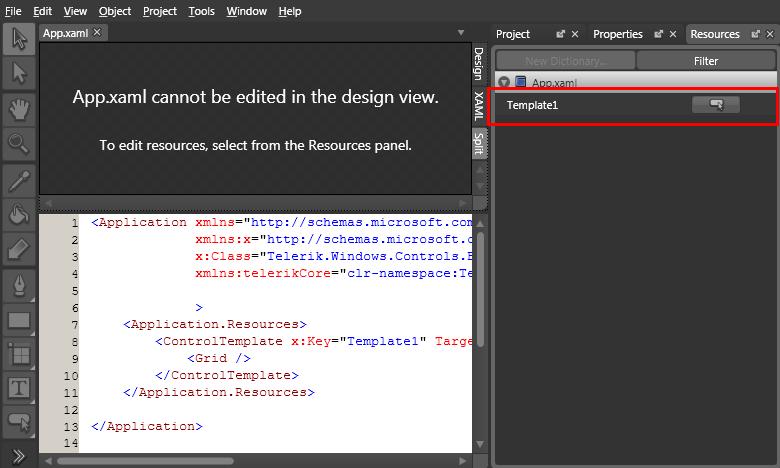This screenshot has height=468, width=780.
Task: Select the Button control tool
Action: [x=19, y=422]
